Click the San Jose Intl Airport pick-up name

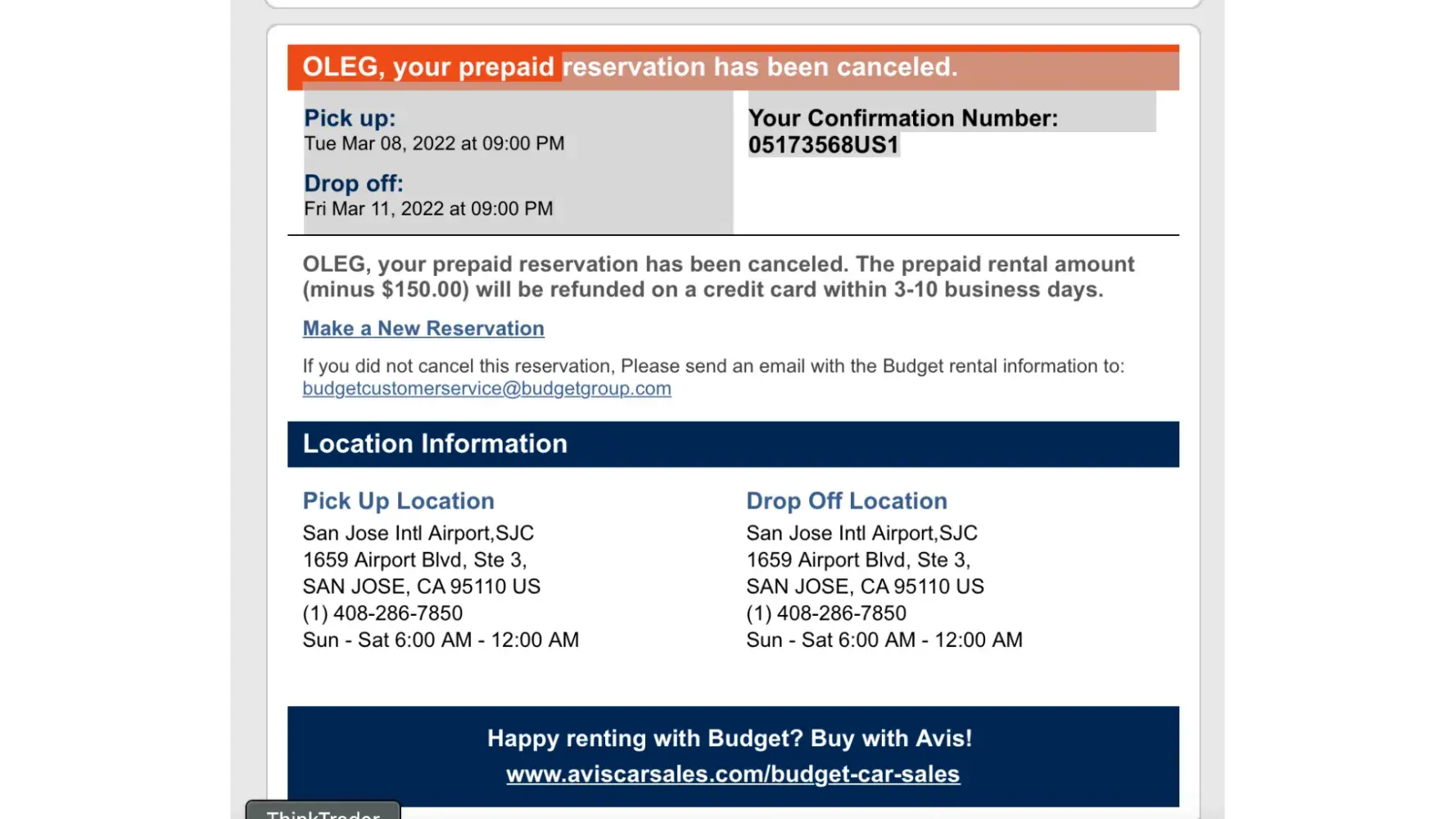click(418, 533)
